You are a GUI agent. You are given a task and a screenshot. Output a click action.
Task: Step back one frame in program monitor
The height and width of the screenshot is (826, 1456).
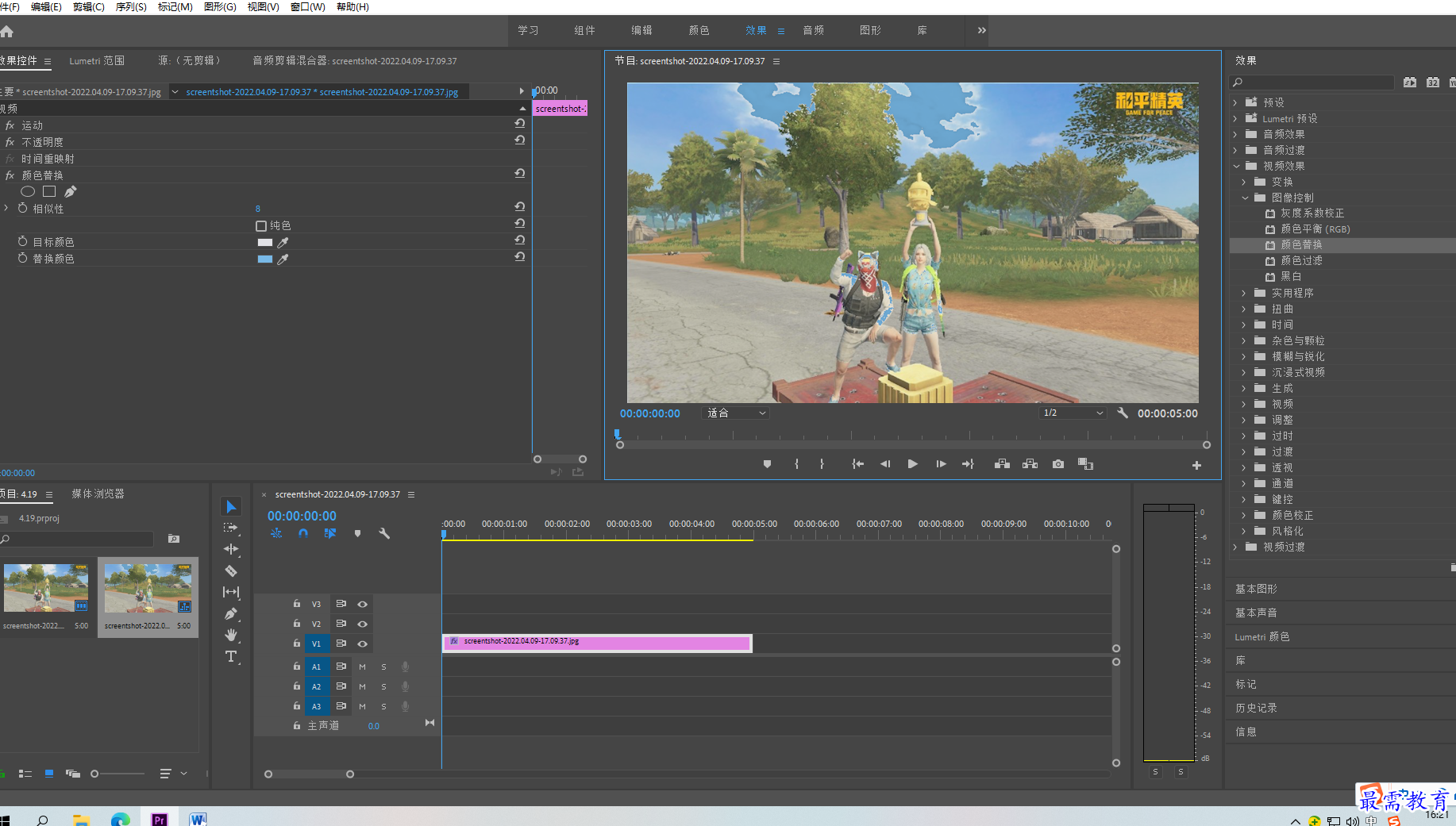pos(885,464)
